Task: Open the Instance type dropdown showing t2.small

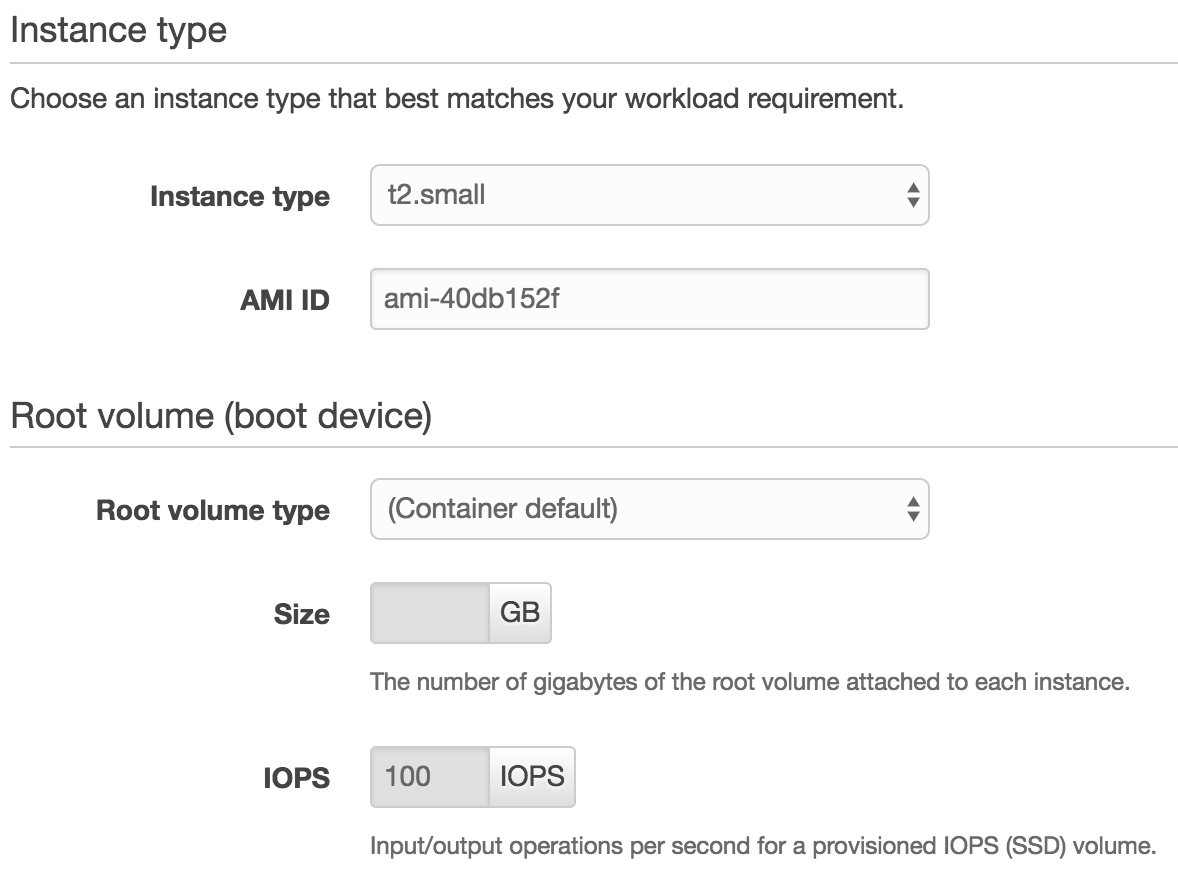Action: click(x=650, y=195)
